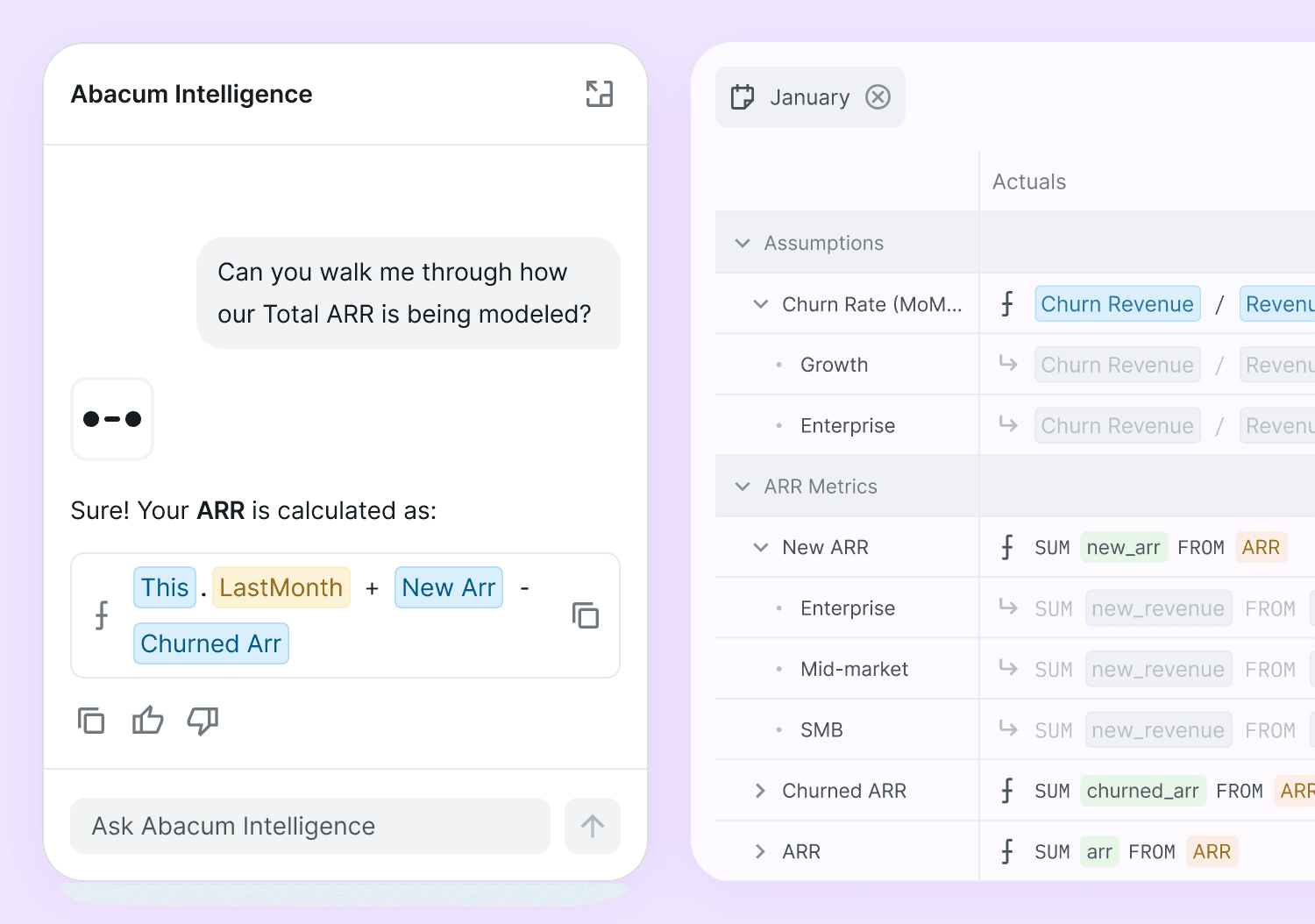1315x924 pixels.
Task: Give thumbs up to the response
Action: click(x=147, y=721)
